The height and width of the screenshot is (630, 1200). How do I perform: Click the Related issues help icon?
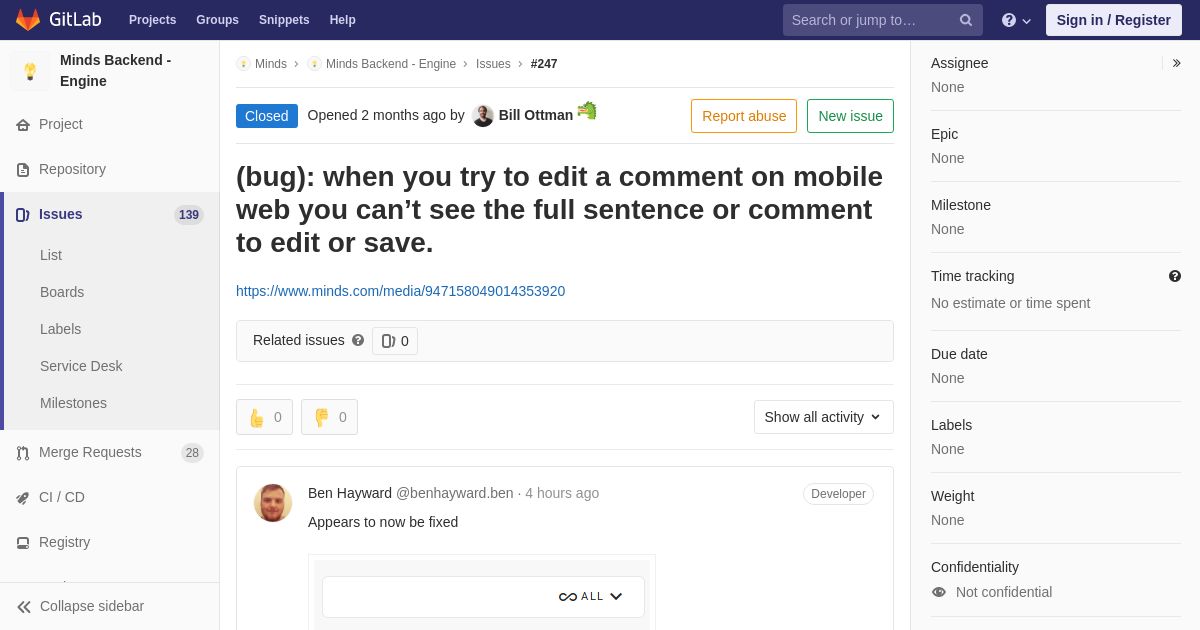[358, 340]
